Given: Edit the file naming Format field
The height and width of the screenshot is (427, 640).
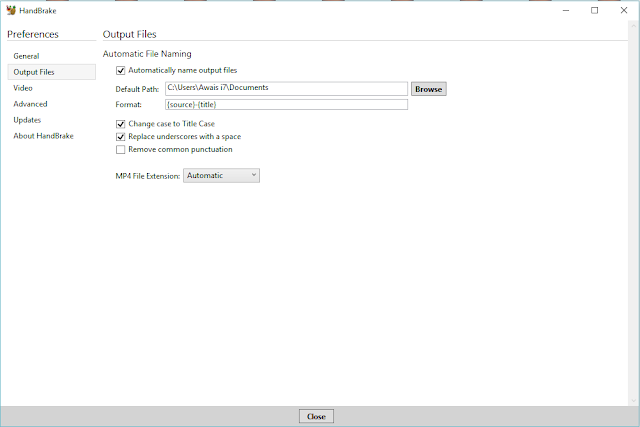Looking at the screenshot, I should [x=286, y=105].
